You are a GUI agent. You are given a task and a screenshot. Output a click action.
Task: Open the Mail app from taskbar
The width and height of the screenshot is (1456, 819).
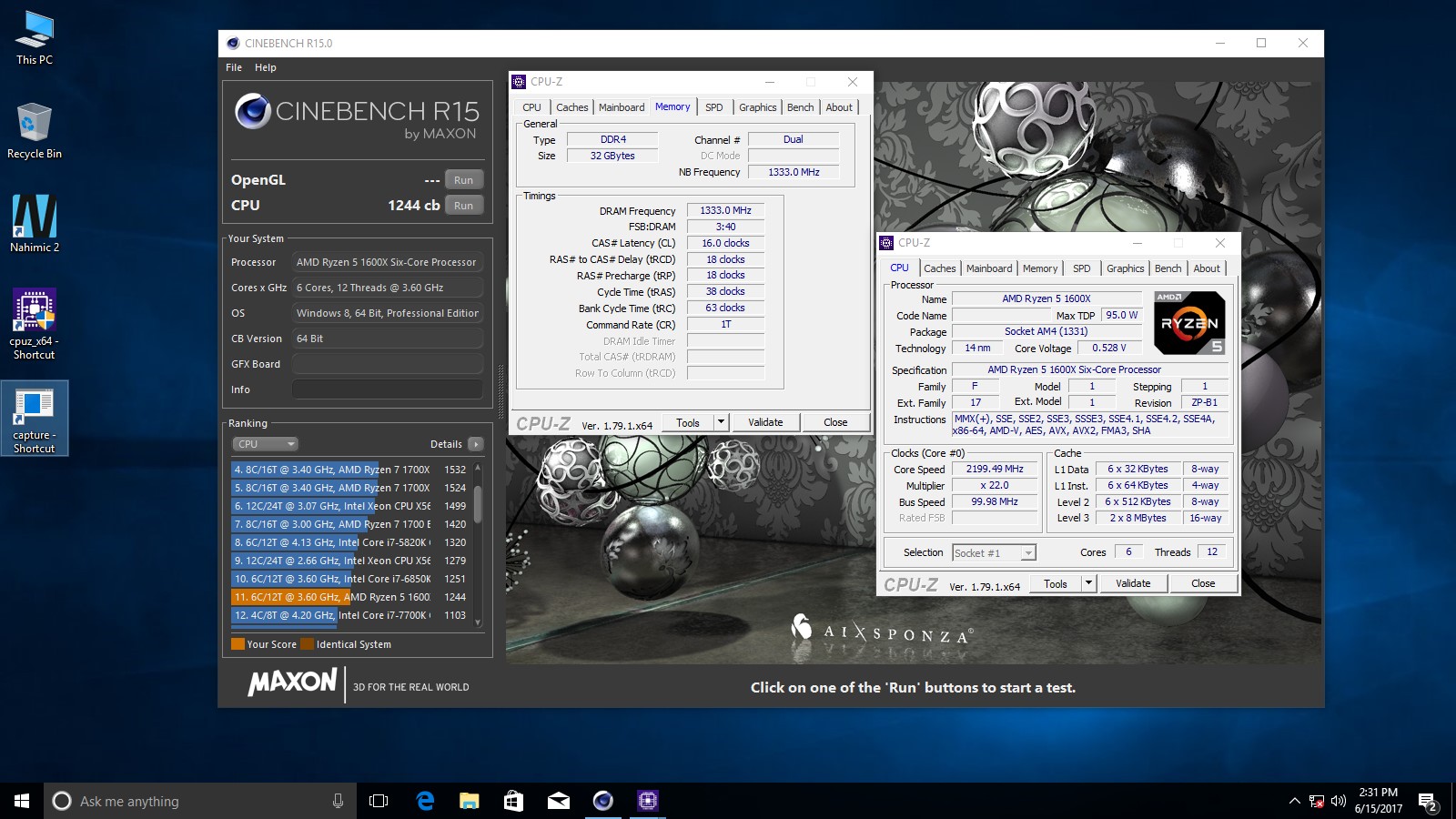[x=559, y=801]
